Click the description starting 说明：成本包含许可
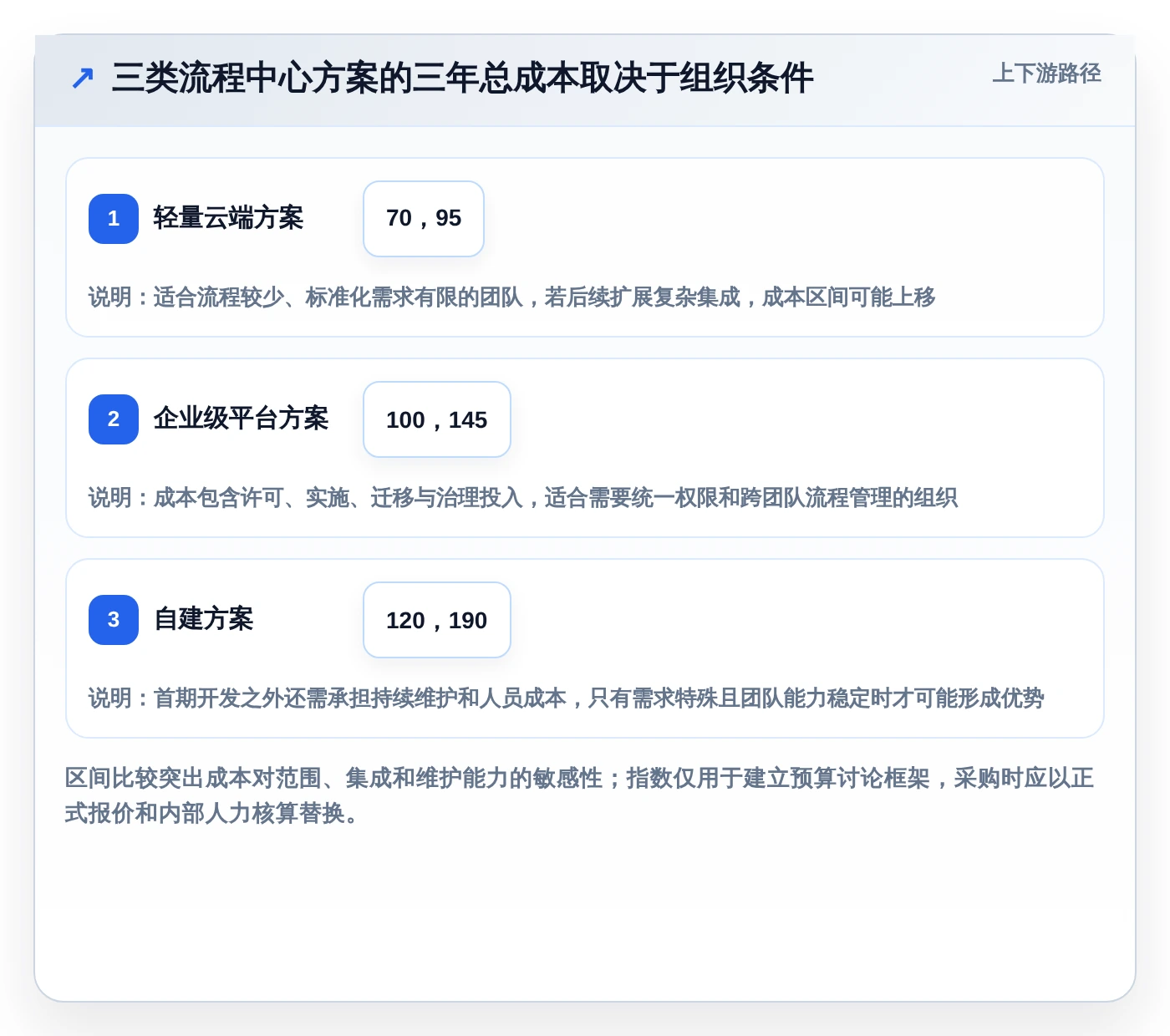1170x1036 pixels. pyautogui.click(x=522, y=498)
